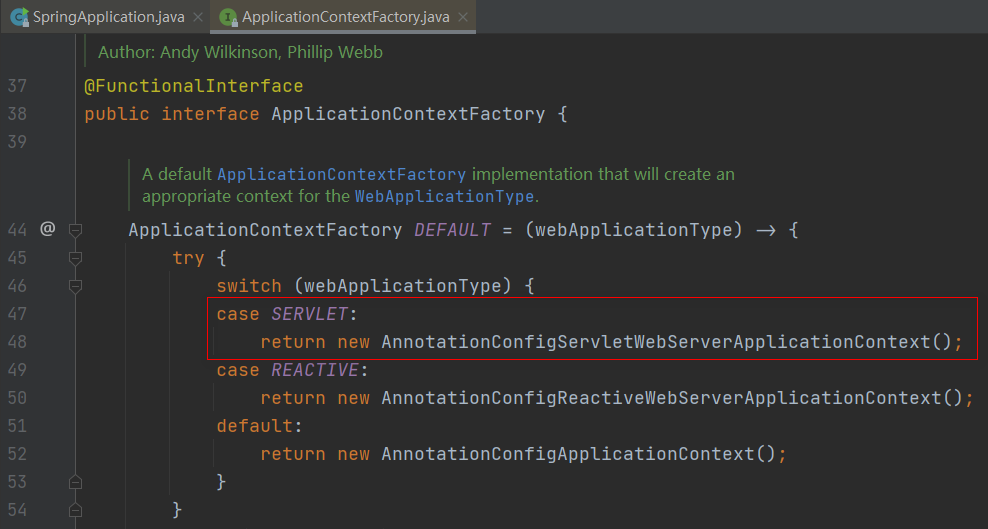988x529 pixels.
Task: Collapse the lambda fold marker on line 44
Action: point(75,230)
